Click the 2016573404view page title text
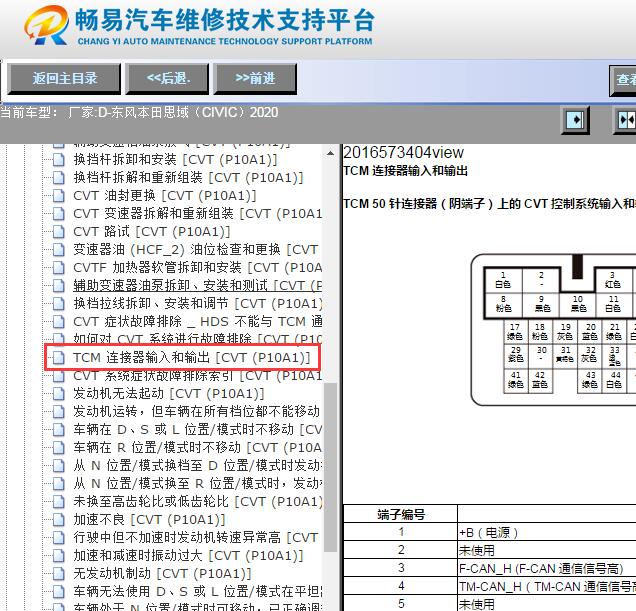The image size is (636, 611). [x=403, y=153]
